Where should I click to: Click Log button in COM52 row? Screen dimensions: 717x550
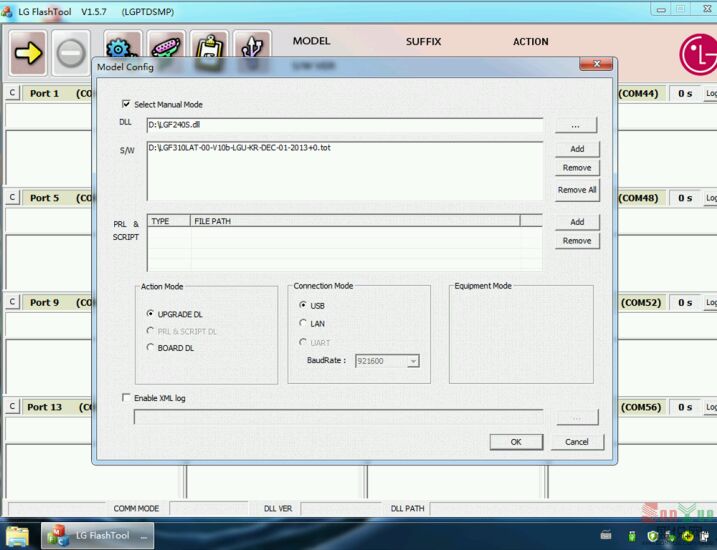click(x=711, y=303)
